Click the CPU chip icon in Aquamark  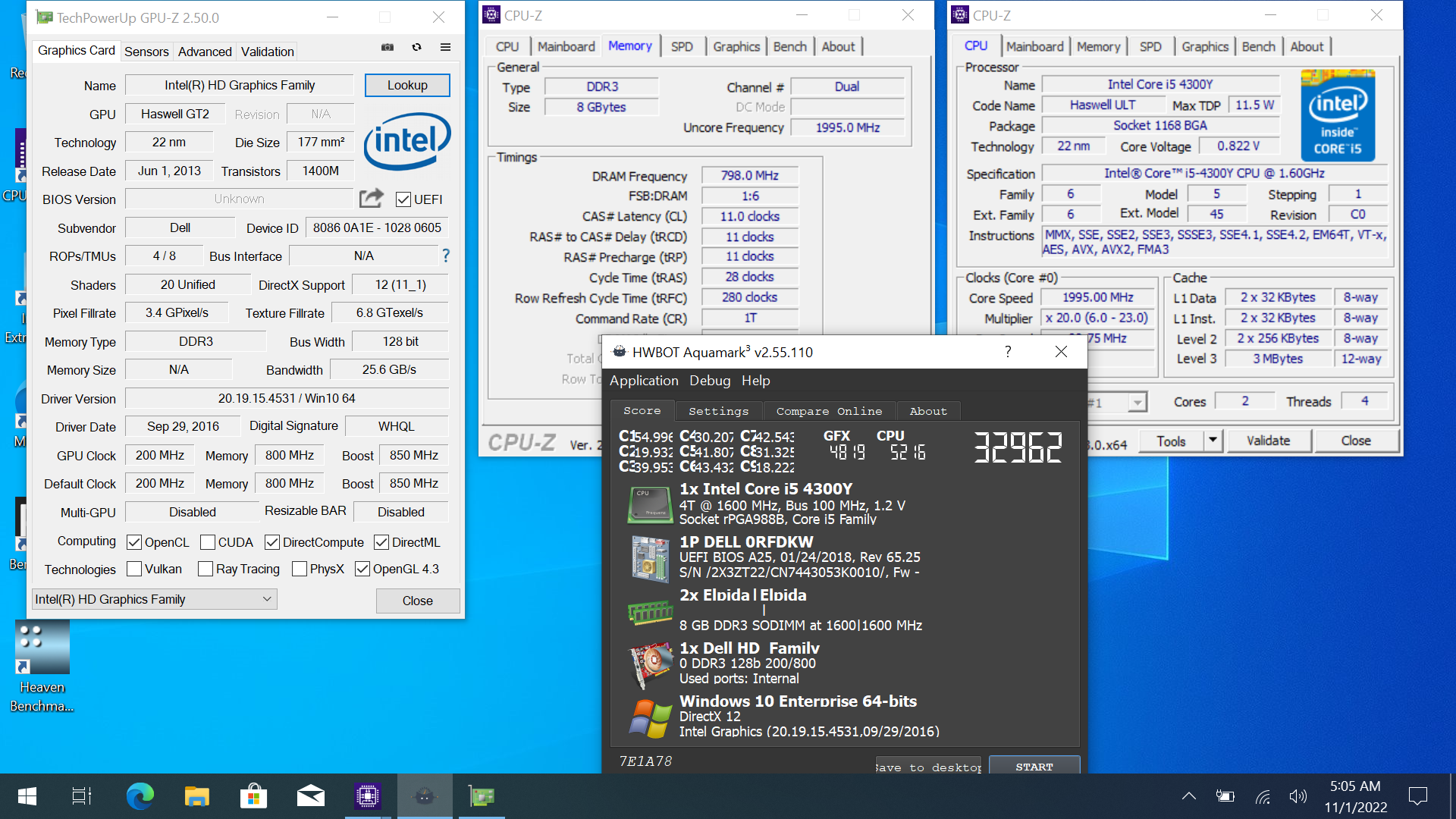point(650,504)
